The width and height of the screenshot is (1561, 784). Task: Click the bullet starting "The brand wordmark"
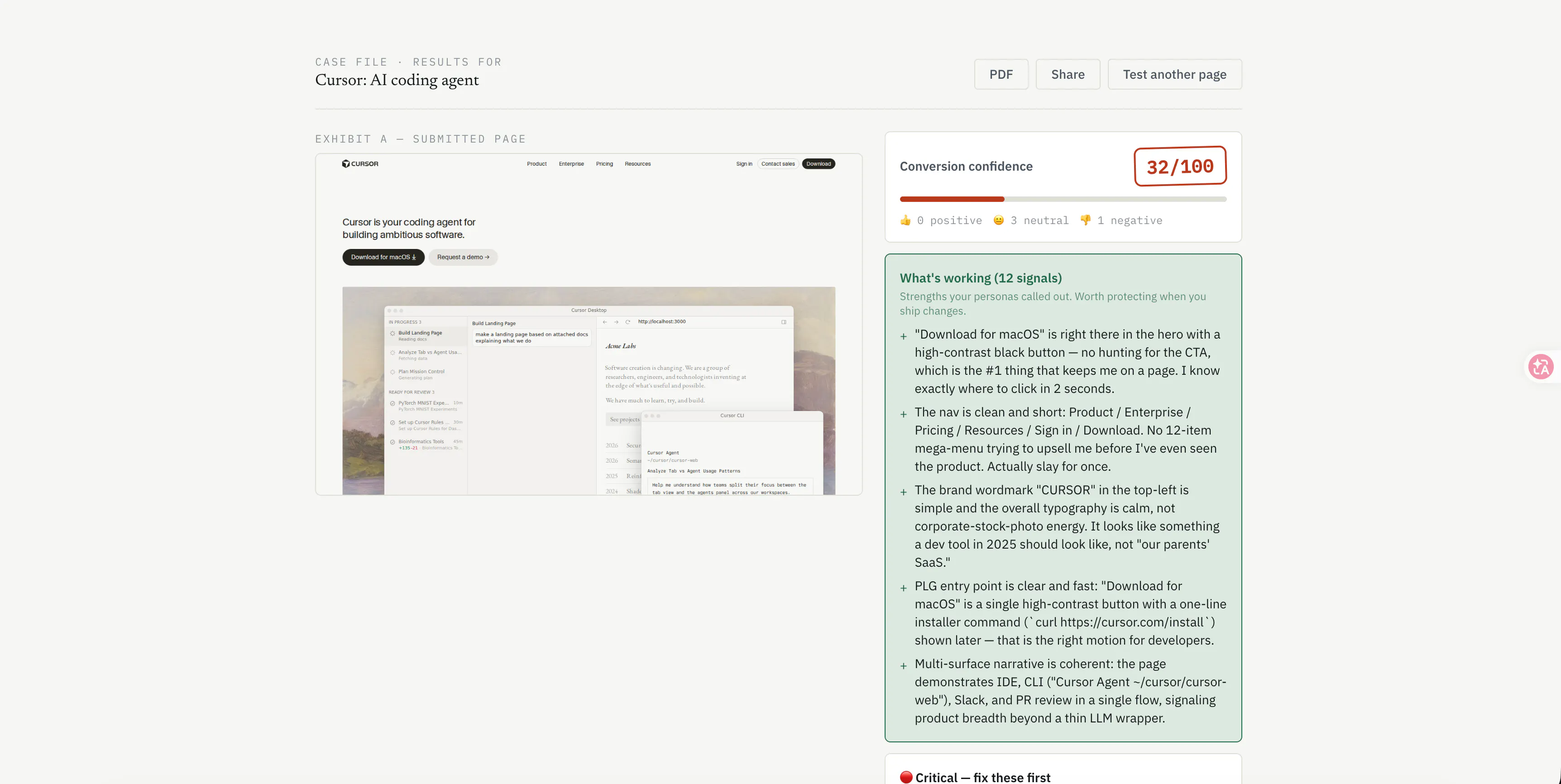tap(1063, 526)
